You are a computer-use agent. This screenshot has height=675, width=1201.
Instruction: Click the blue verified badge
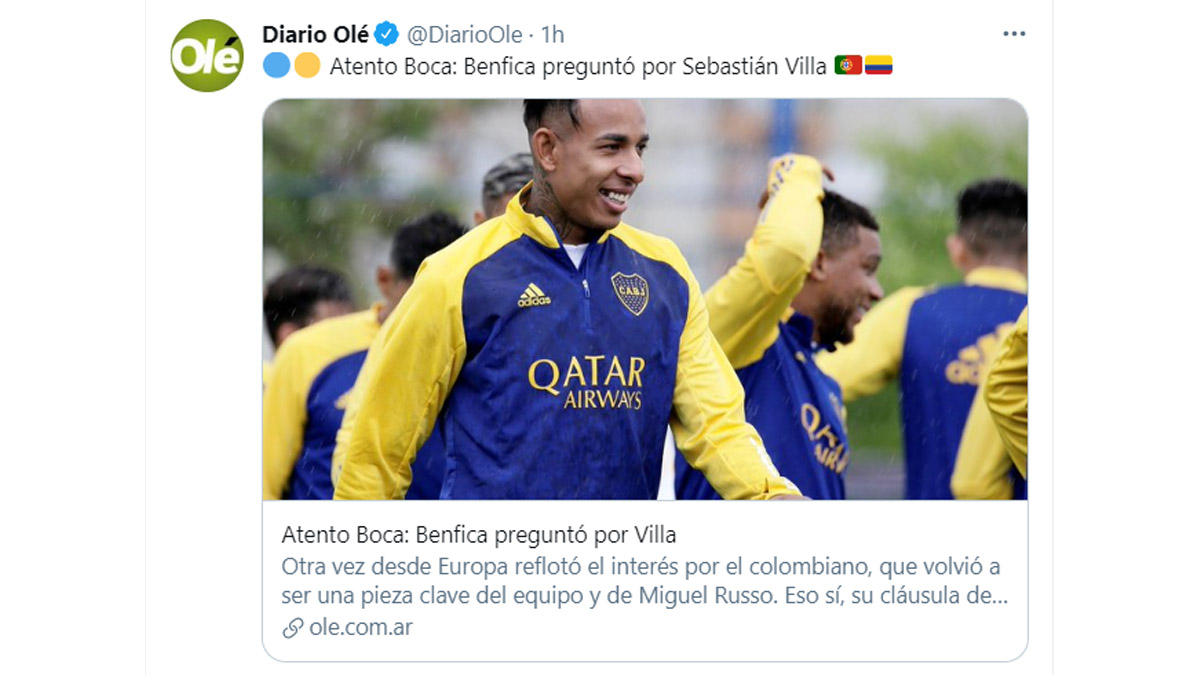(387, 35)
